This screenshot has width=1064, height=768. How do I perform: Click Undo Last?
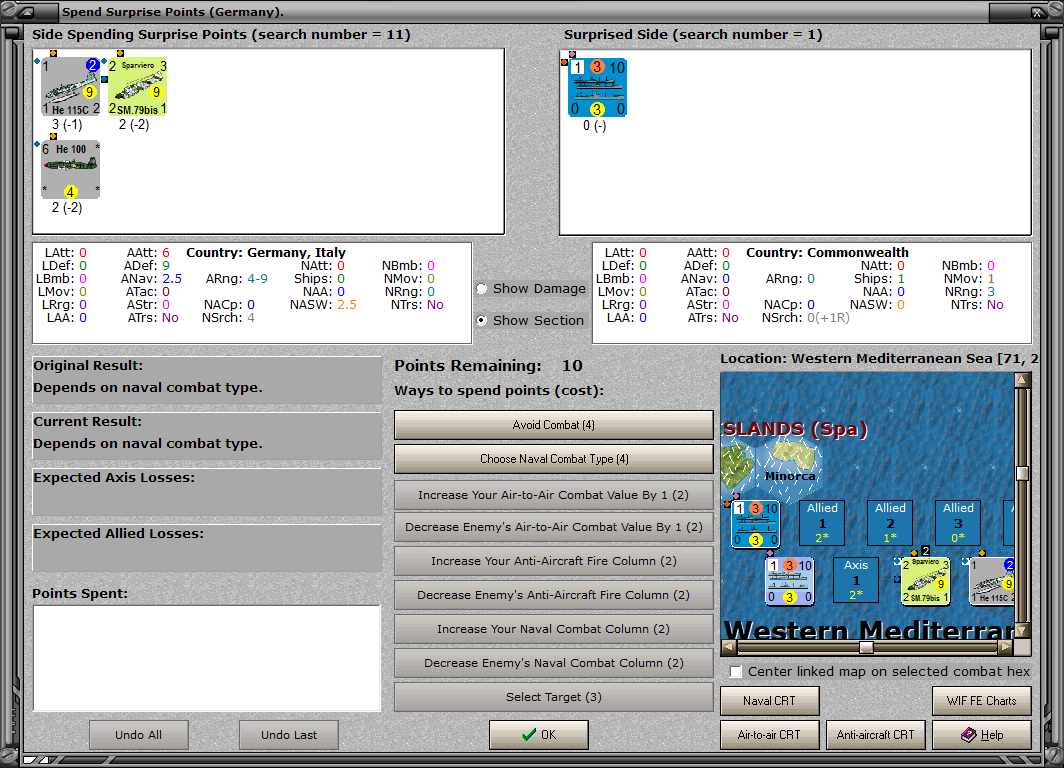click(x=289, y=735)
